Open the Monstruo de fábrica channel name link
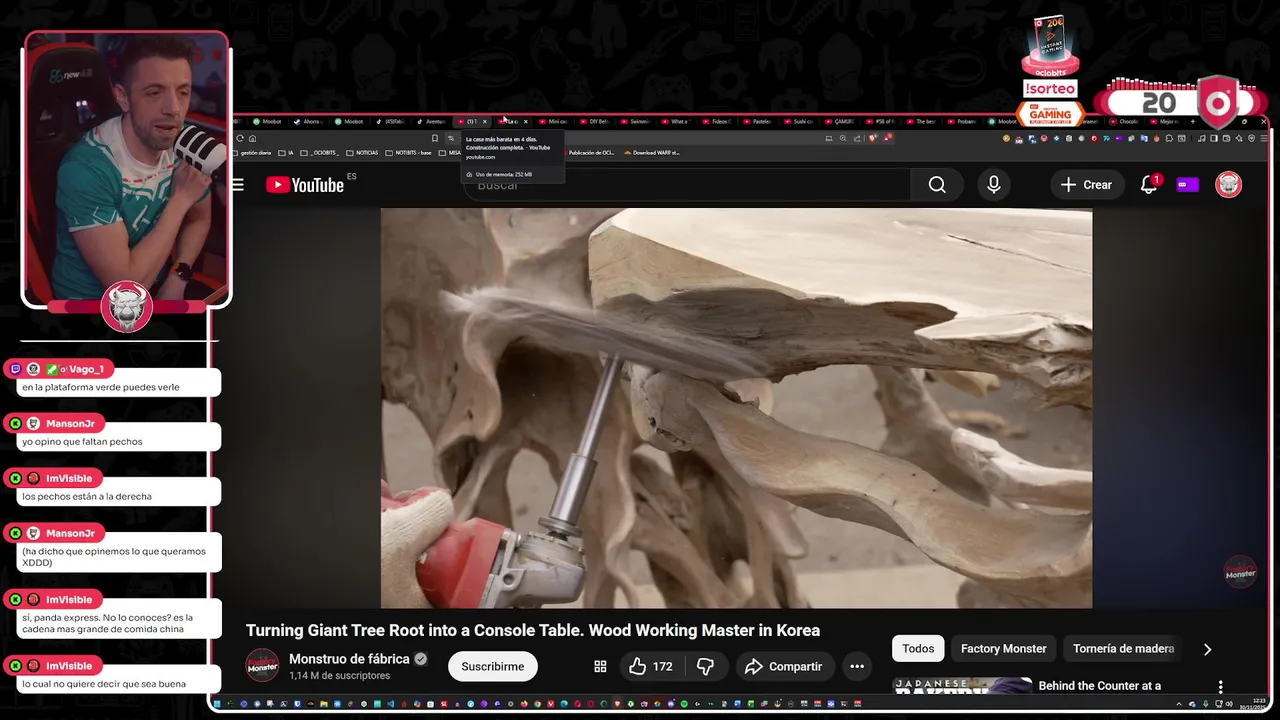 click(349, 659)
